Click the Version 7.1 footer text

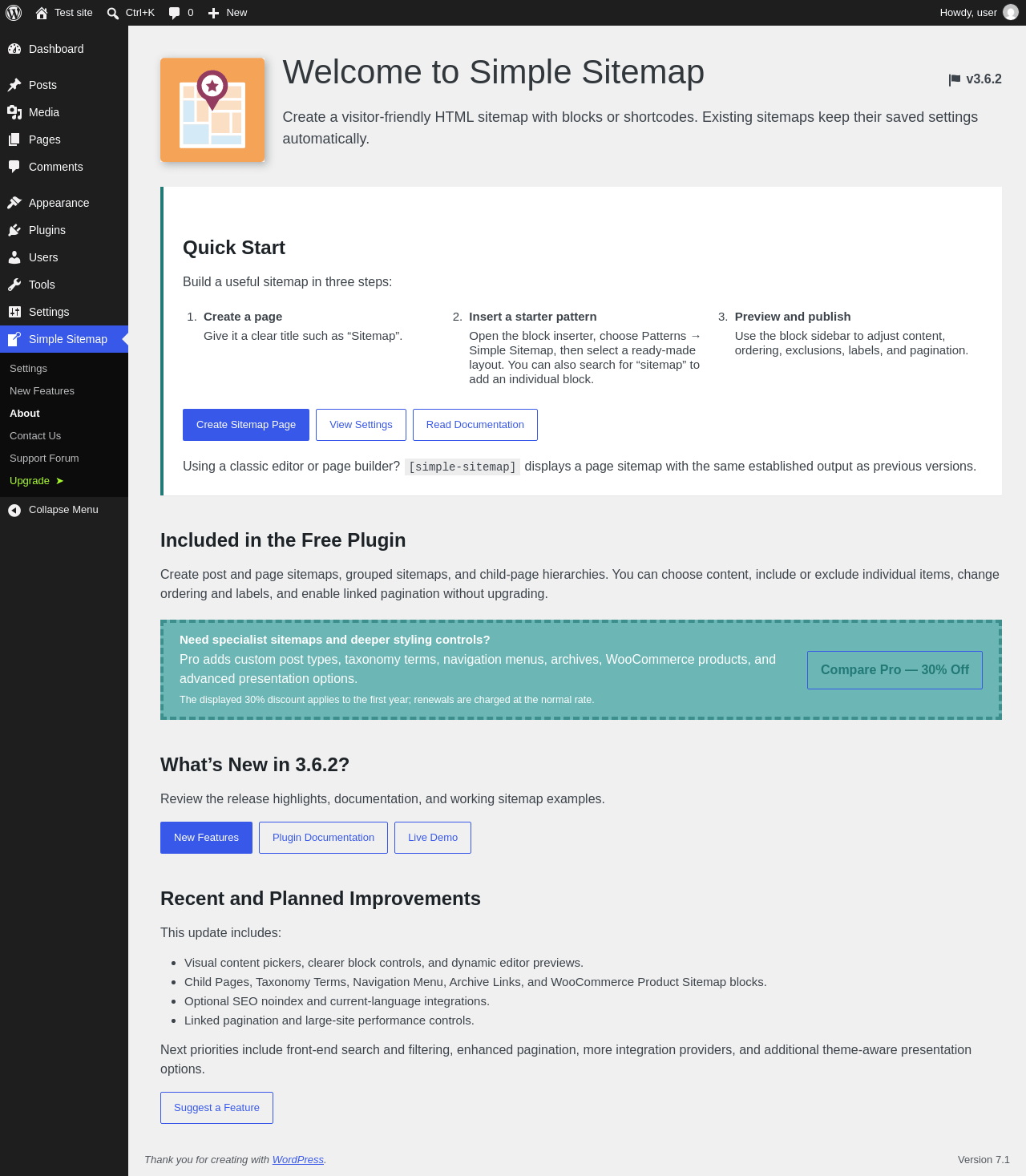[x=984, y=1160]
